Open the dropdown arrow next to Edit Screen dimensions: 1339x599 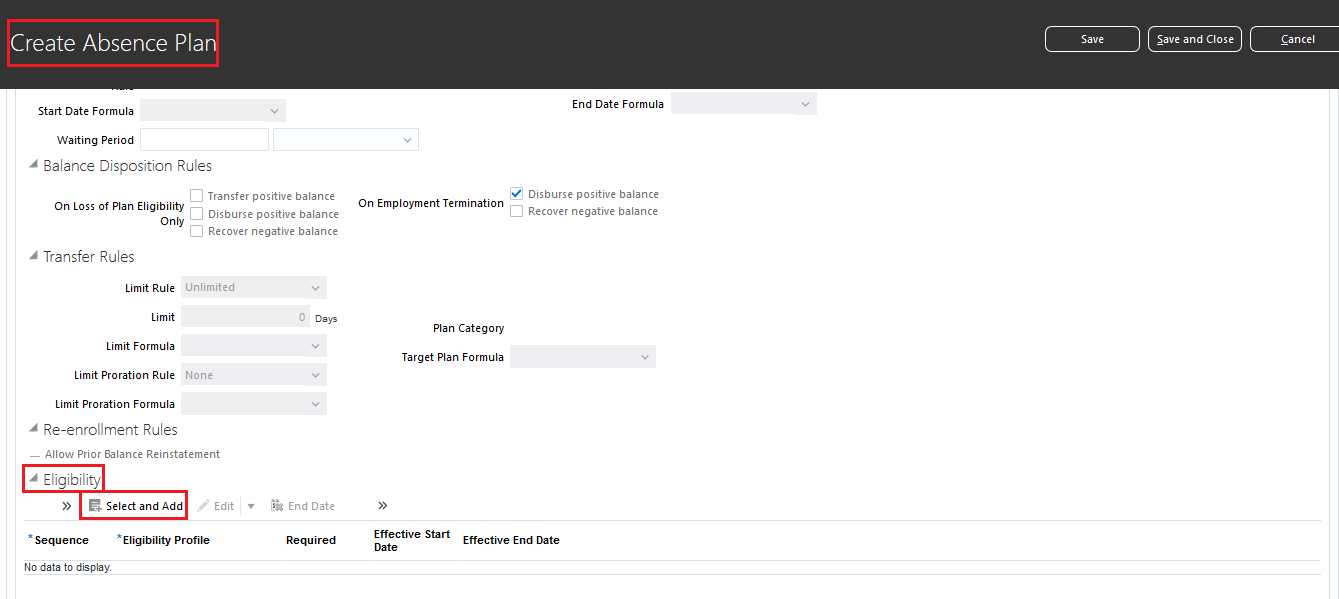point(250,505)
